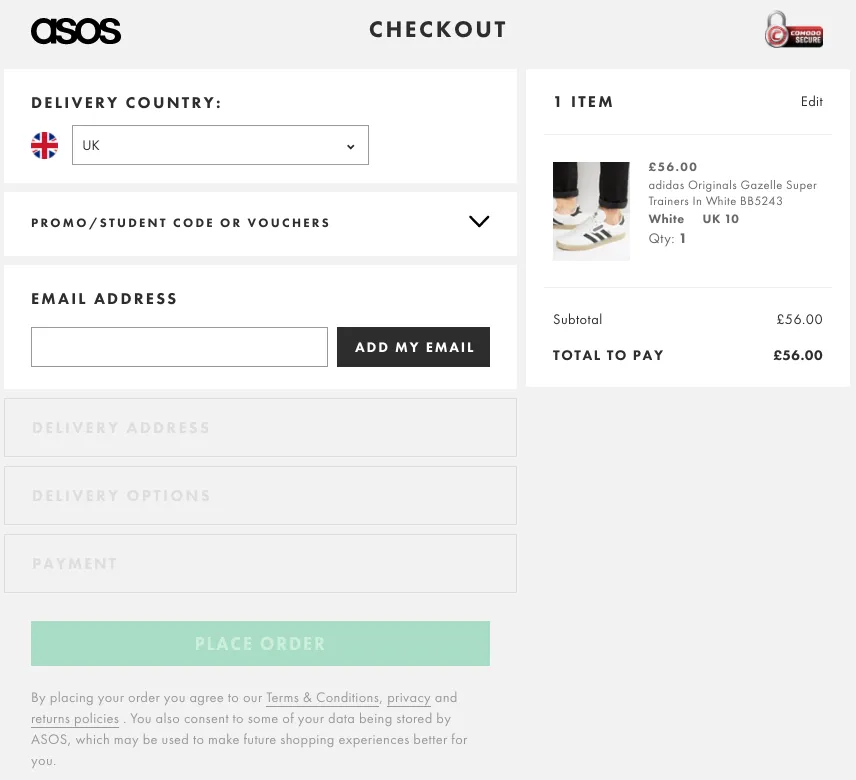Click the Total to Pay amount
Screen dimensions: 856x780
[797, 356]
